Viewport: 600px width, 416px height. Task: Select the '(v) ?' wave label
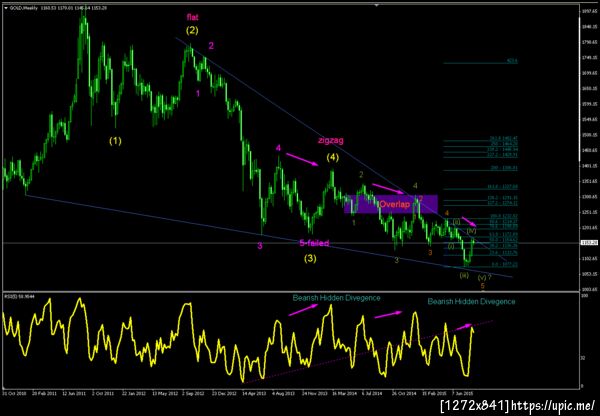tap(484, 277)
